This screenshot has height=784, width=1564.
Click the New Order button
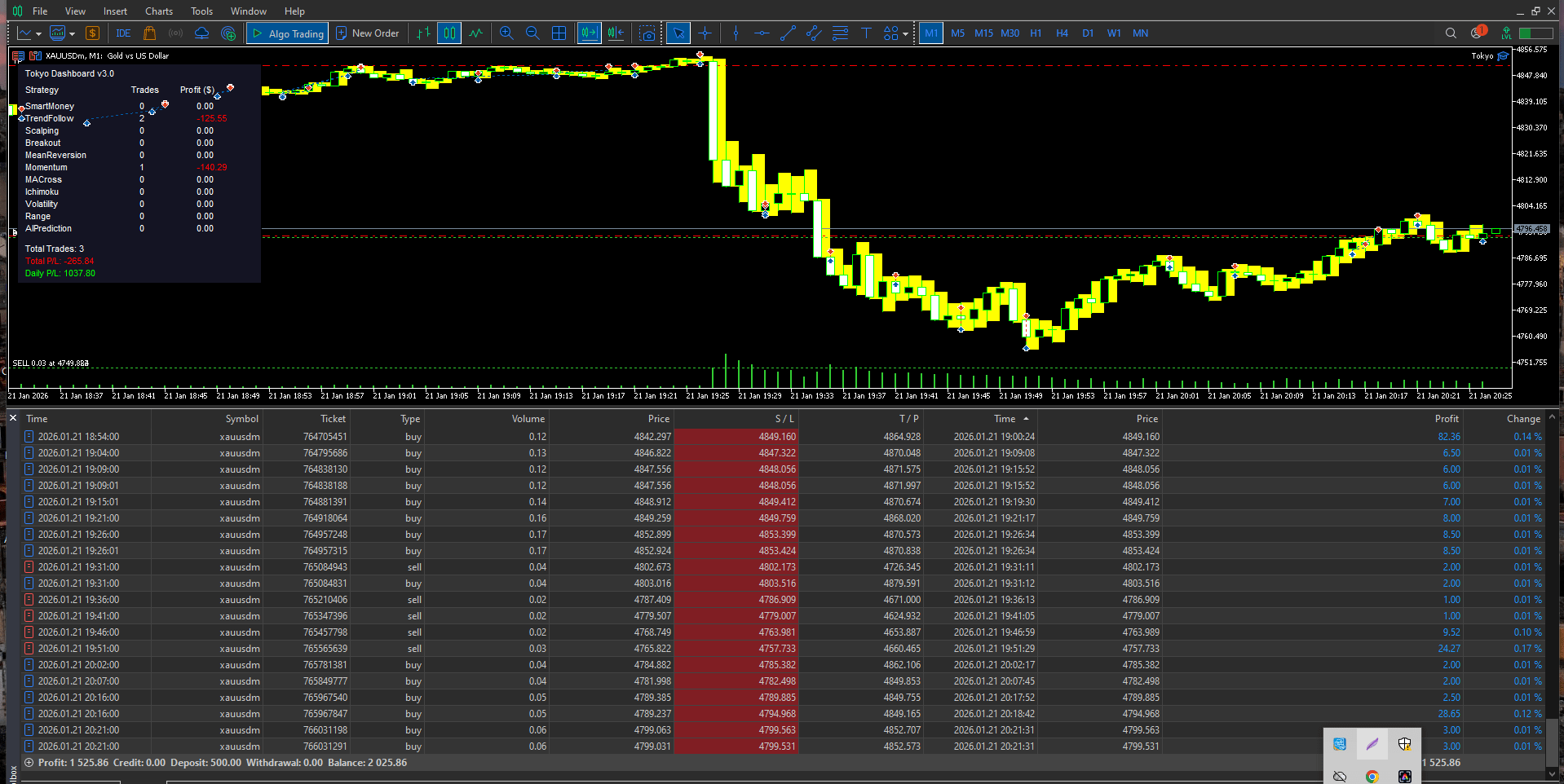[x=367, y=33]
